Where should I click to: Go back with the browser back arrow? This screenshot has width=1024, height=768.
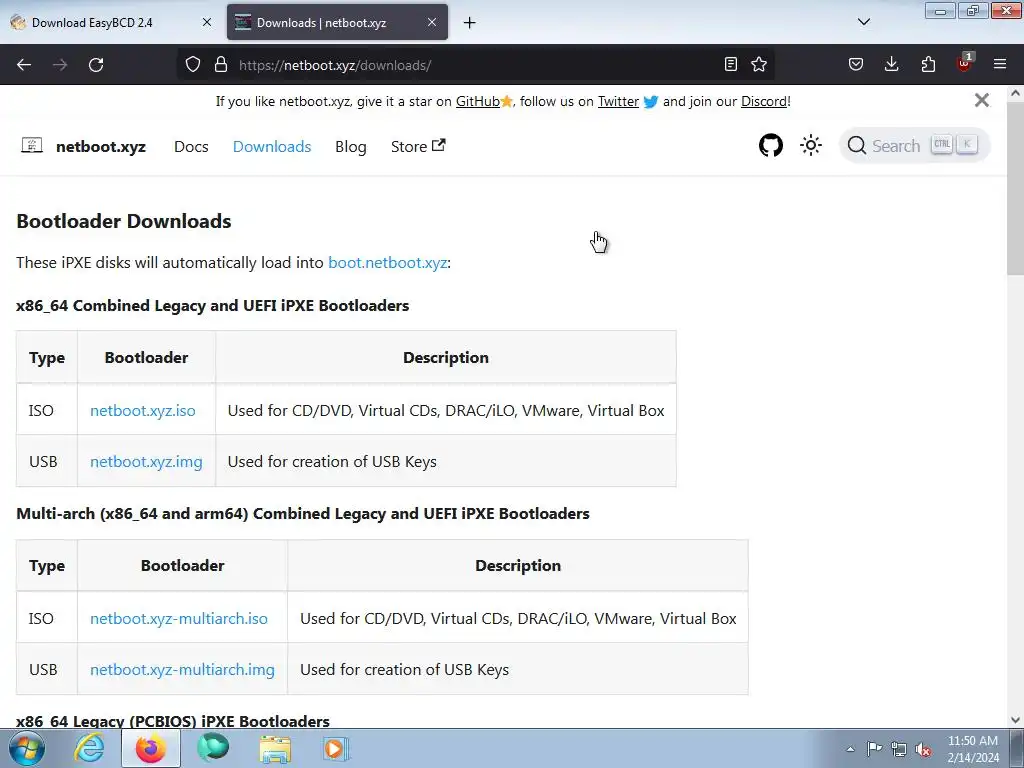coord(24,65)
